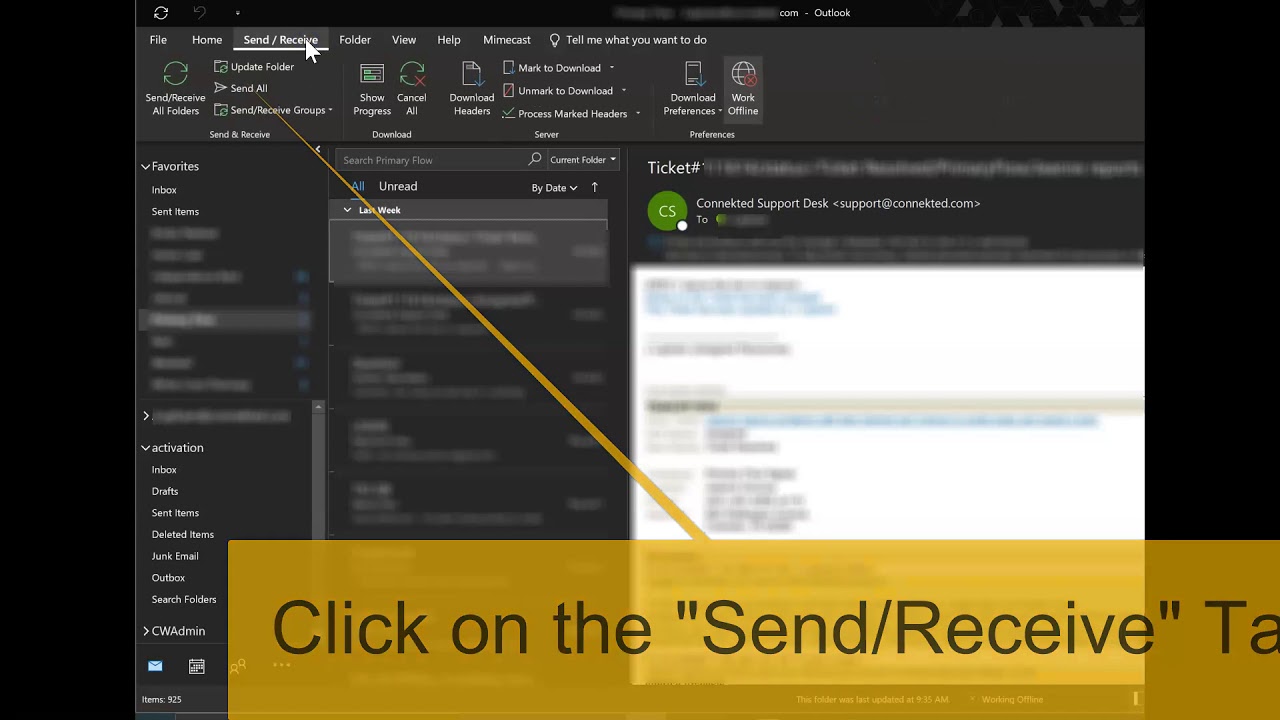
Task: Select the Send / Receive tab
Action: 280,40
